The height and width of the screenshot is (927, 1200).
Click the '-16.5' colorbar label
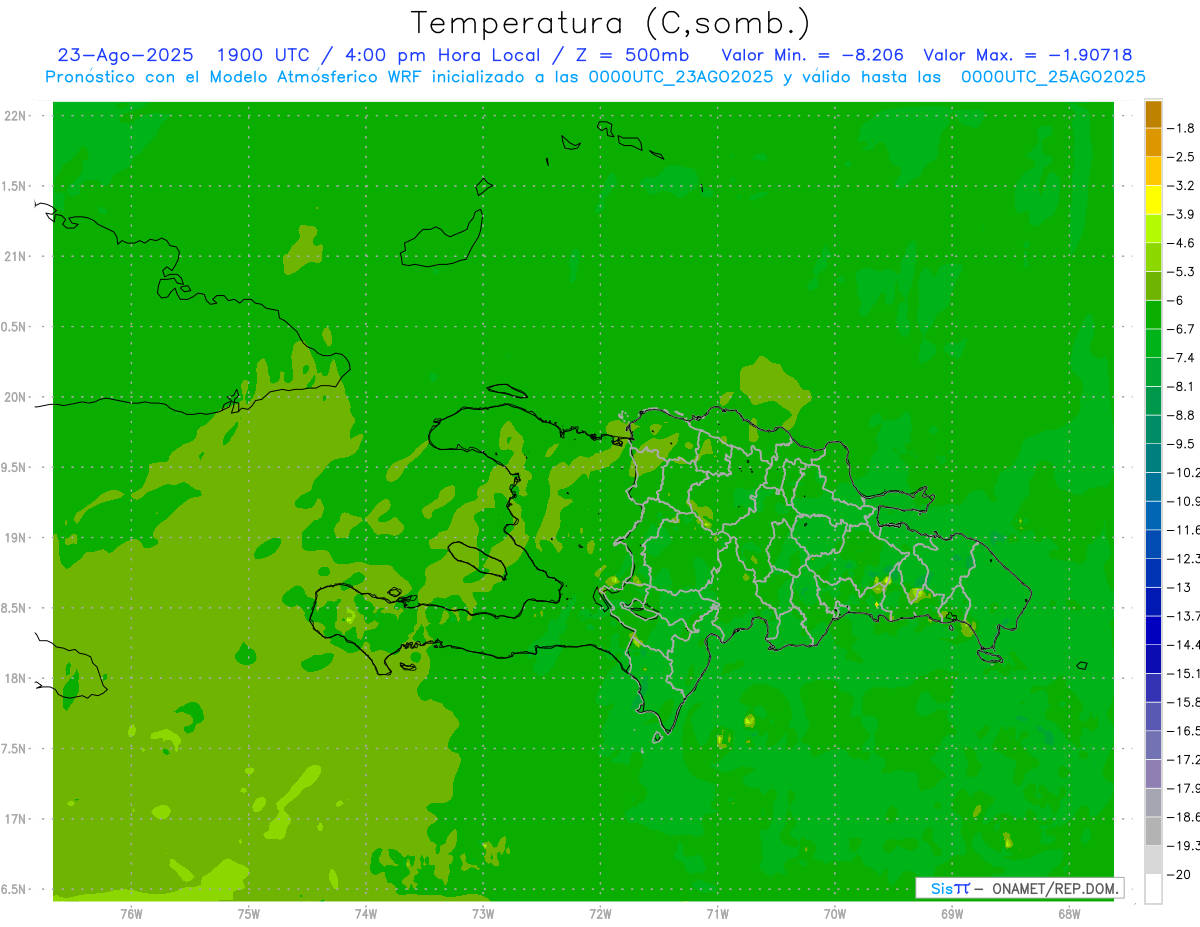tap(1185, 731)
